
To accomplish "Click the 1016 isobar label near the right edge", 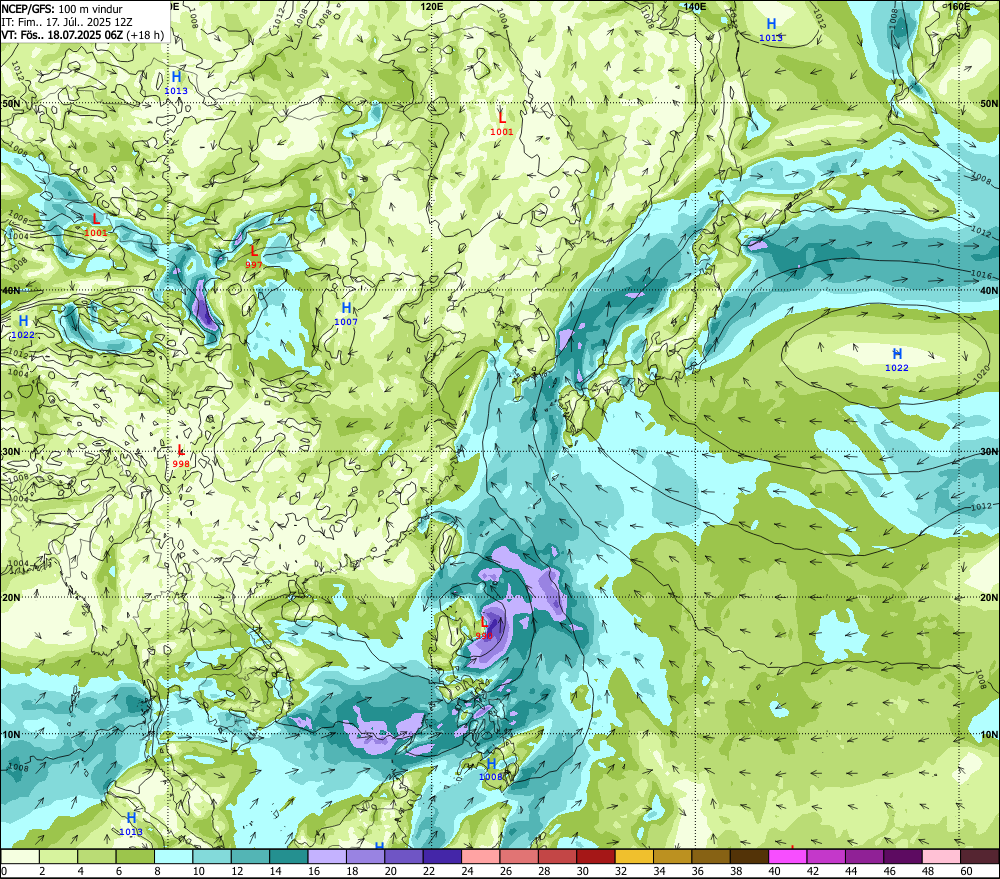I will point(982,274).
